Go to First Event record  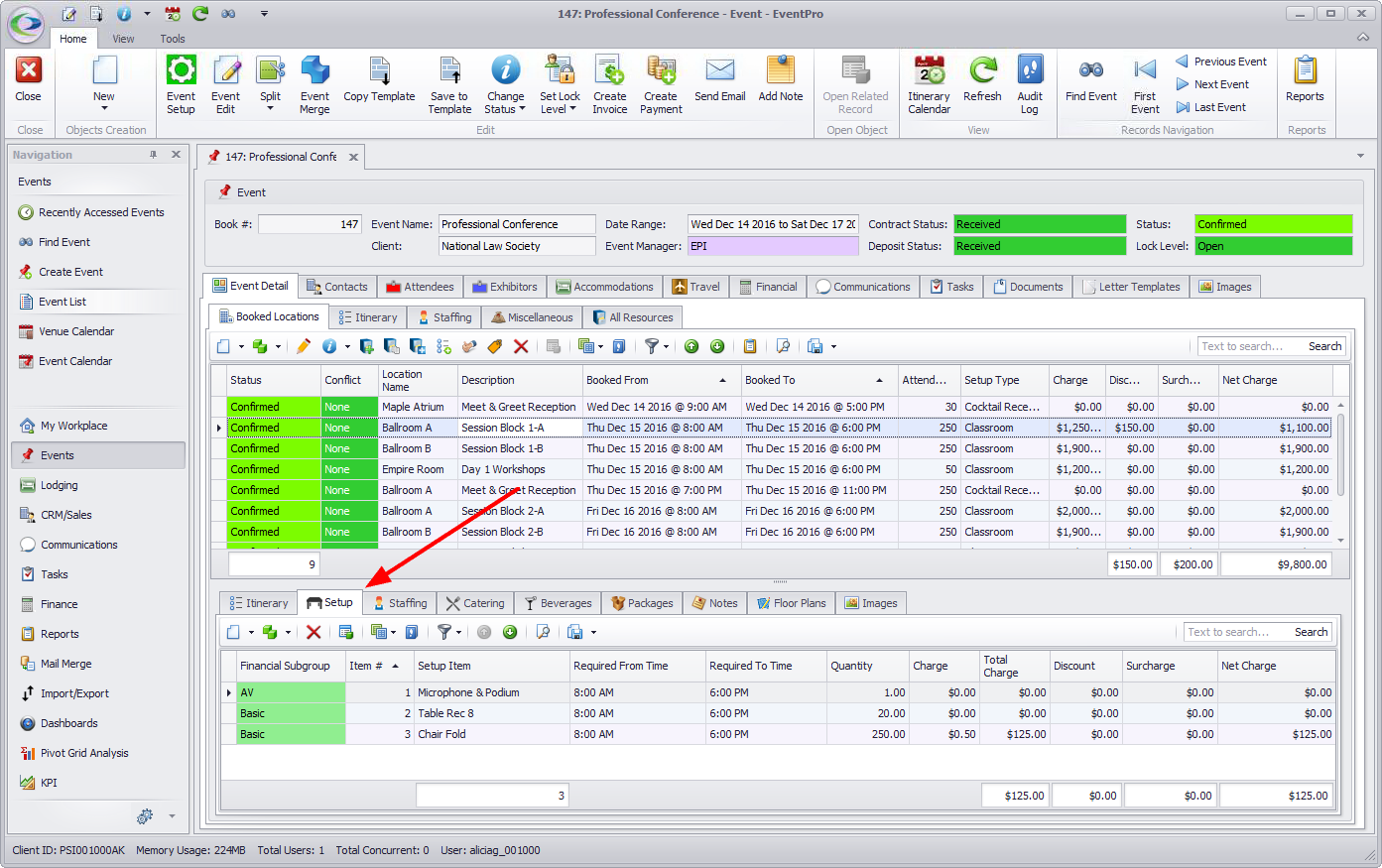1145,85
